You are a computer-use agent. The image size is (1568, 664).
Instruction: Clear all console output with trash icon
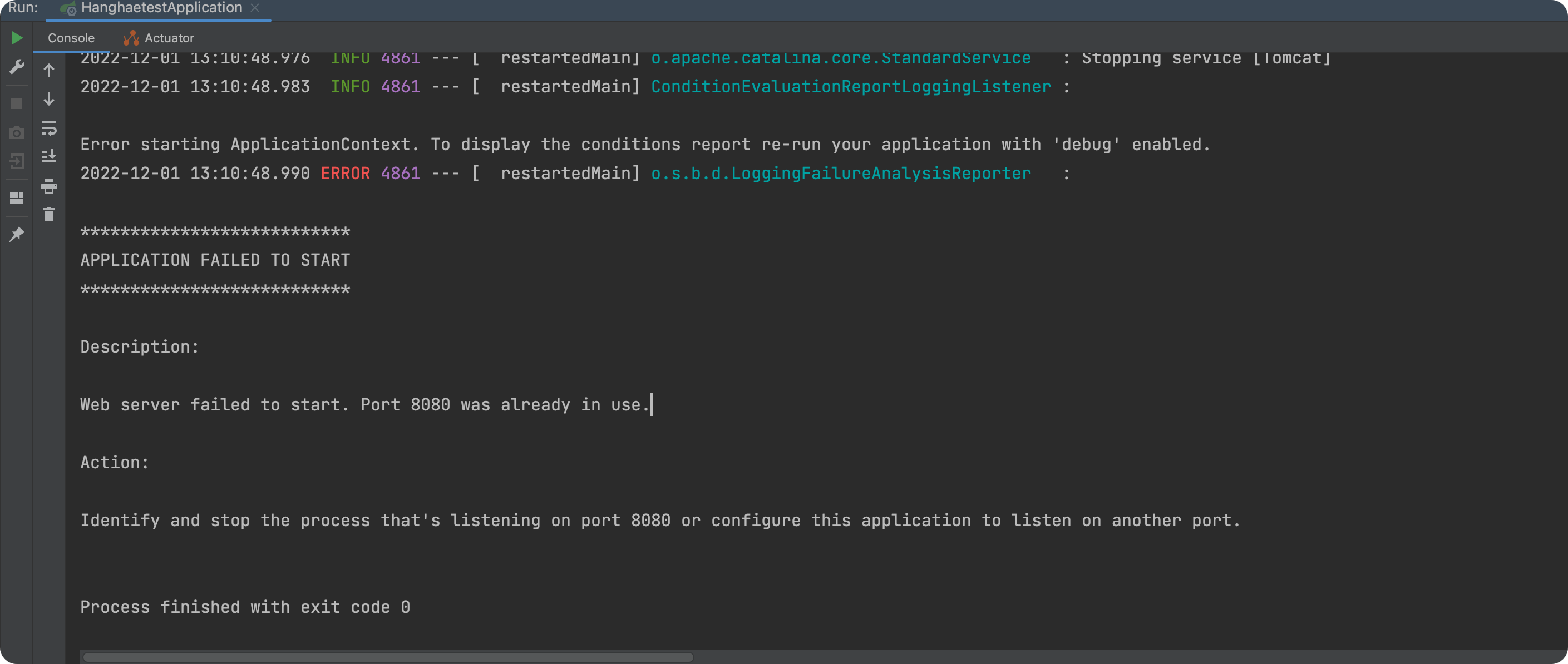[x=50, y=214]
